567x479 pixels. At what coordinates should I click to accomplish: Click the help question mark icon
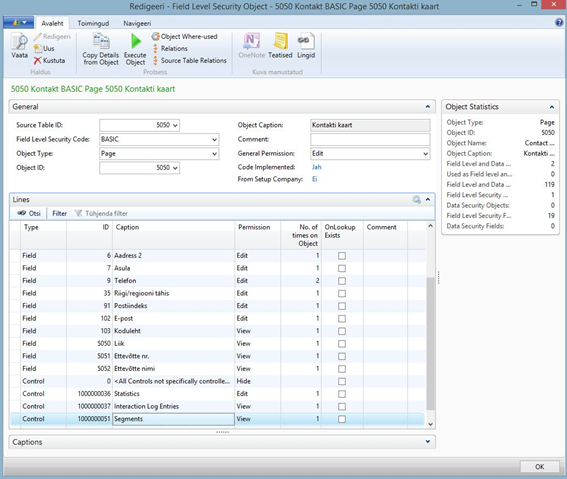[559, 23]
